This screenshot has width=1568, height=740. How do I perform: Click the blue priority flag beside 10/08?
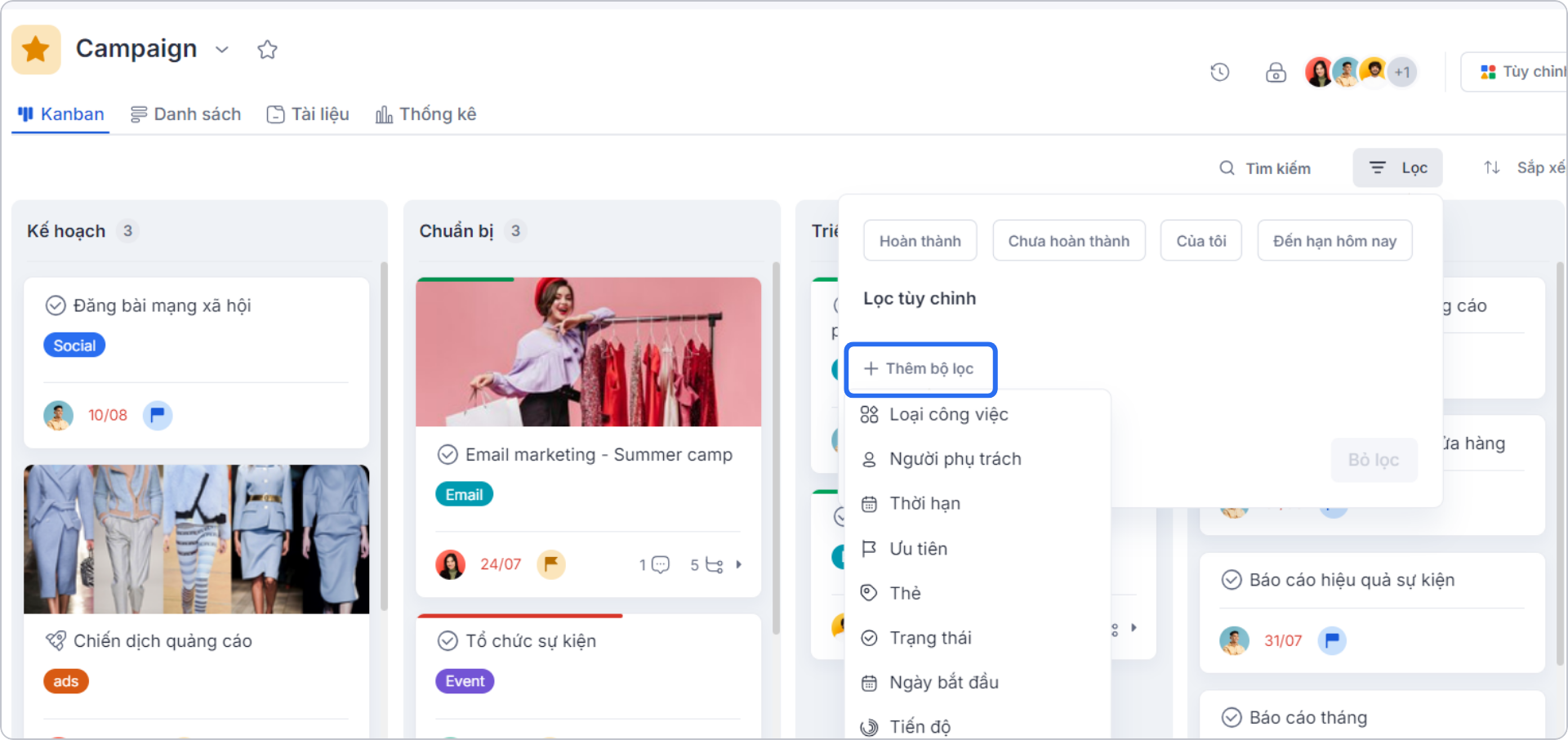158,416
